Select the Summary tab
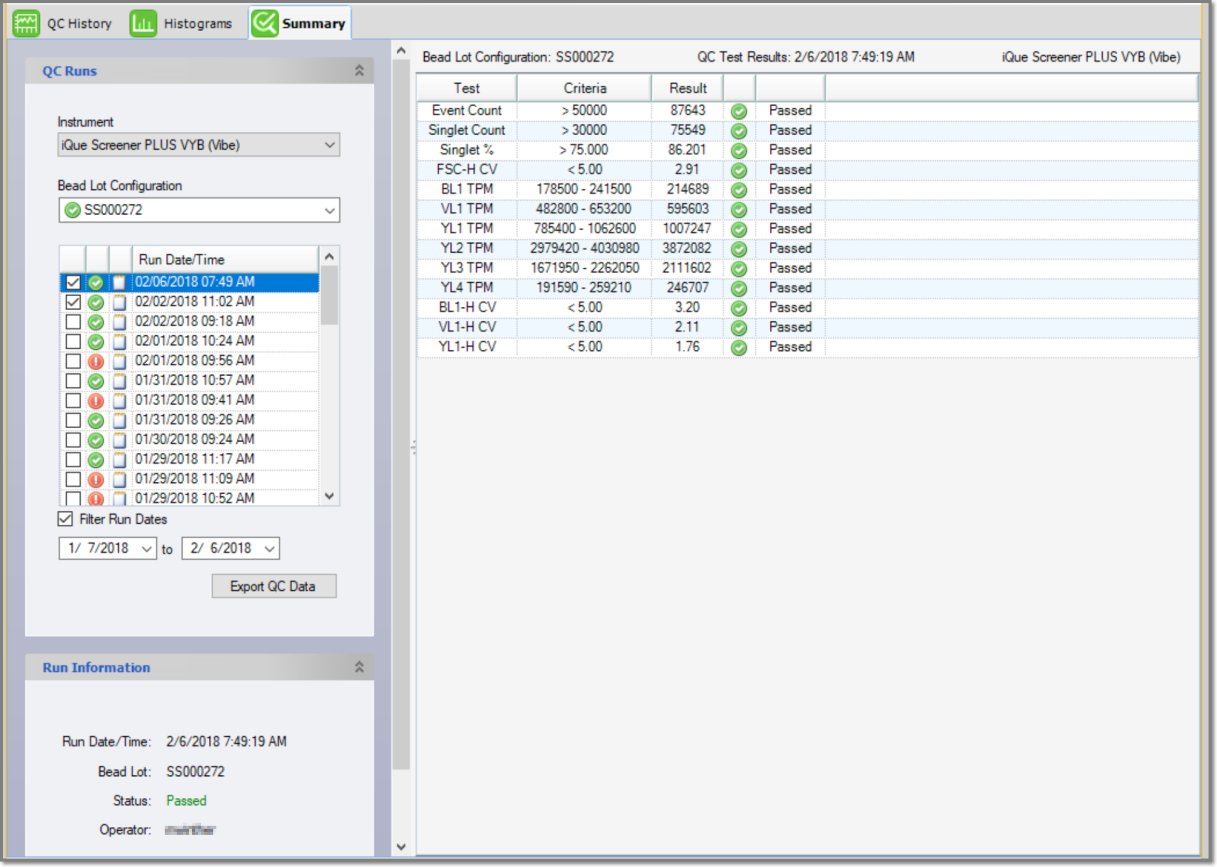1217x867 pixels. tap(299, 23)
